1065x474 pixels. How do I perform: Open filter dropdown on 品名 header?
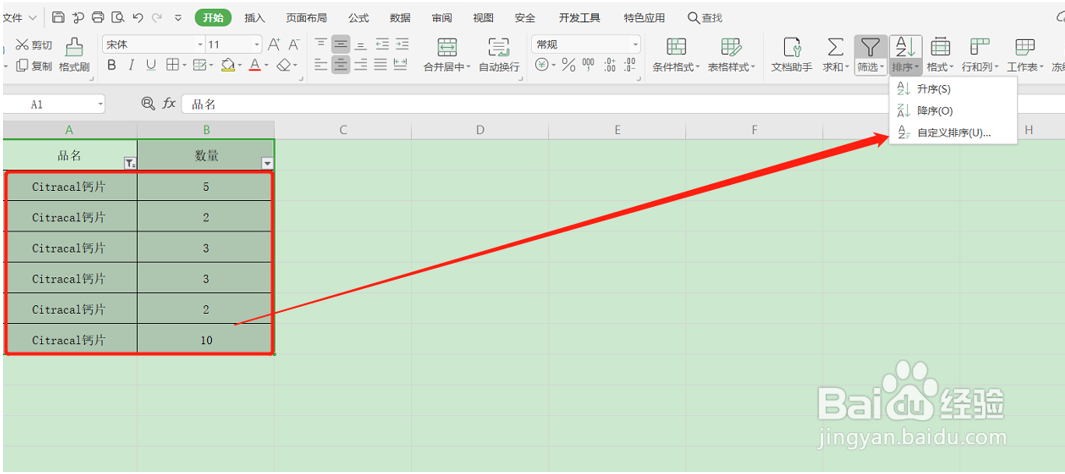point(130,163)
